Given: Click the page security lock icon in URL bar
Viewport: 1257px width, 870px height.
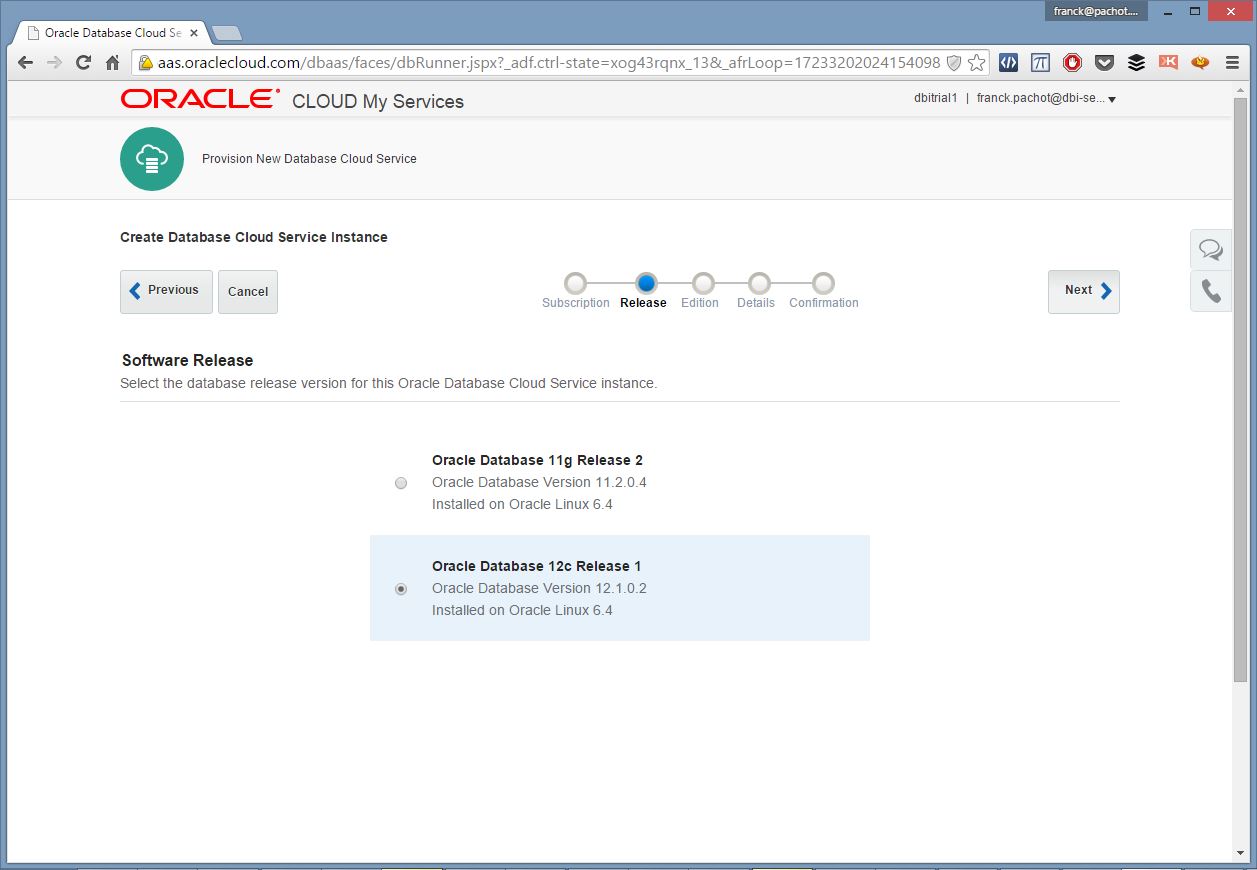Looking at the screenshot, I should click(146, 62).
